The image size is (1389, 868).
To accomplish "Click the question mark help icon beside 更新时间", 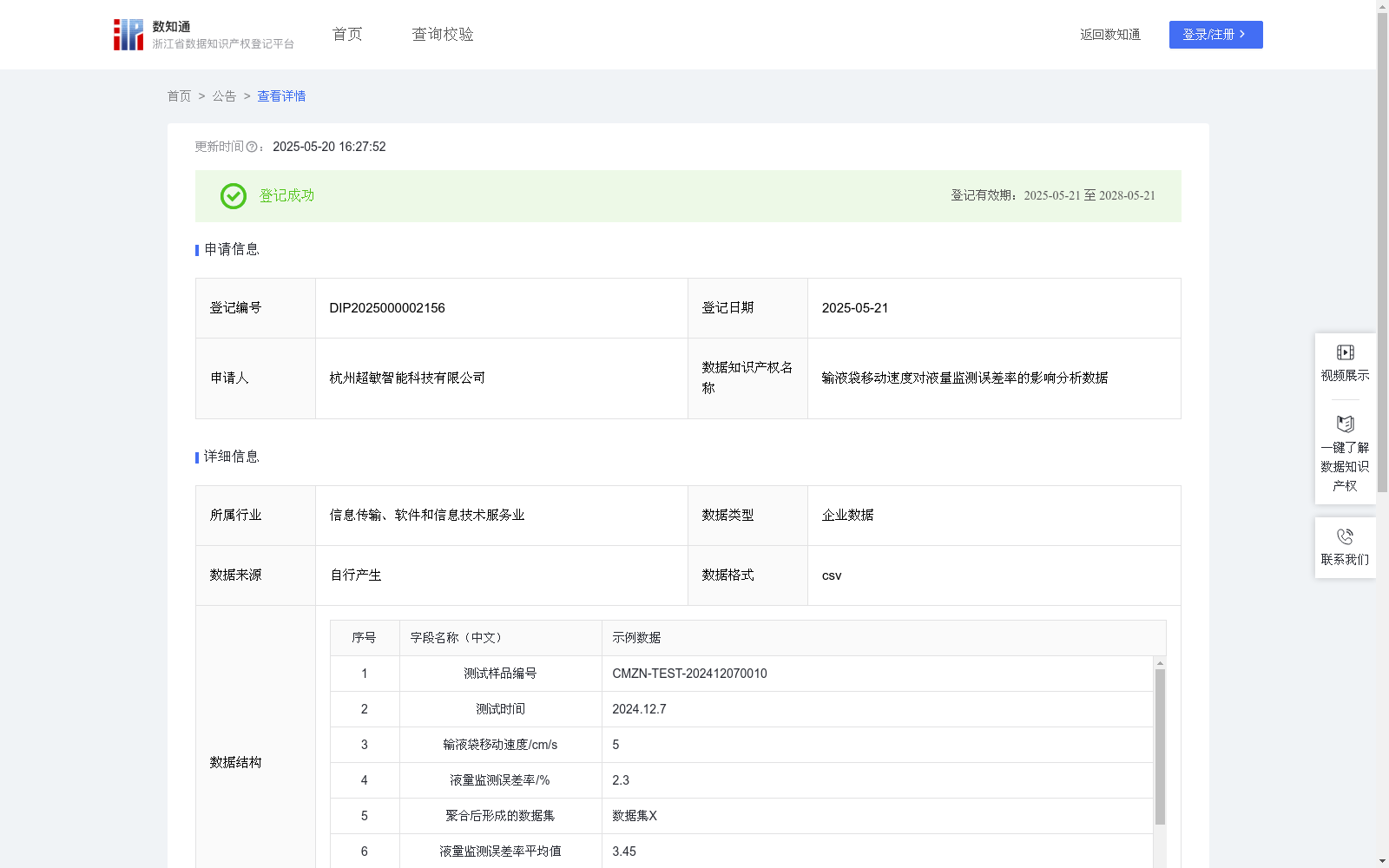I will tap(252, 148).
